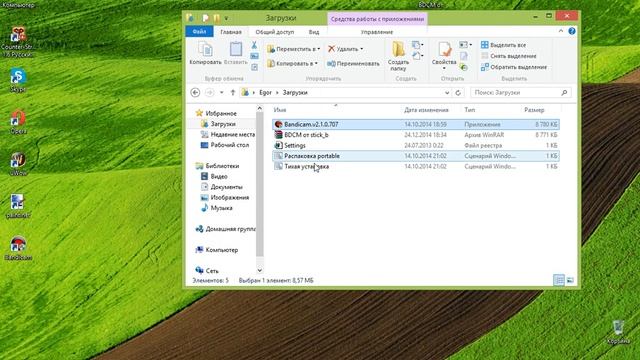Click the search magnifier icon

click(x=564, y=93)
